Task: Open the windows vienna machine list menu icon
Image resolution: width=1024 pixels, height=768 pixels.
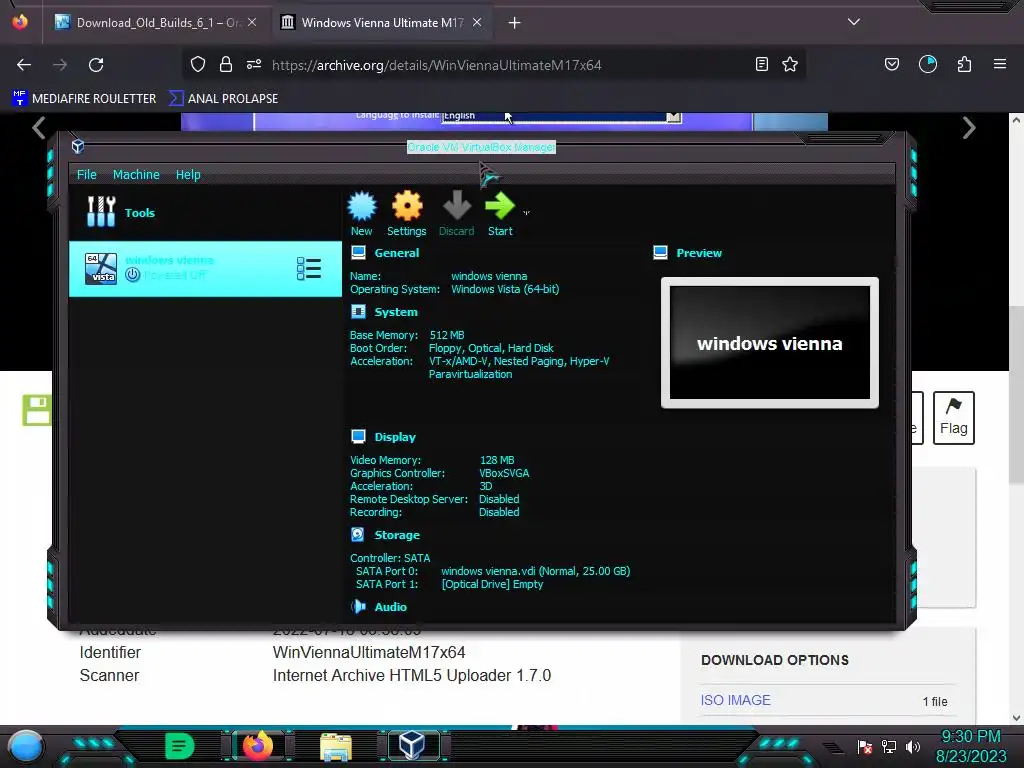Action: click(x=308, y=268)
